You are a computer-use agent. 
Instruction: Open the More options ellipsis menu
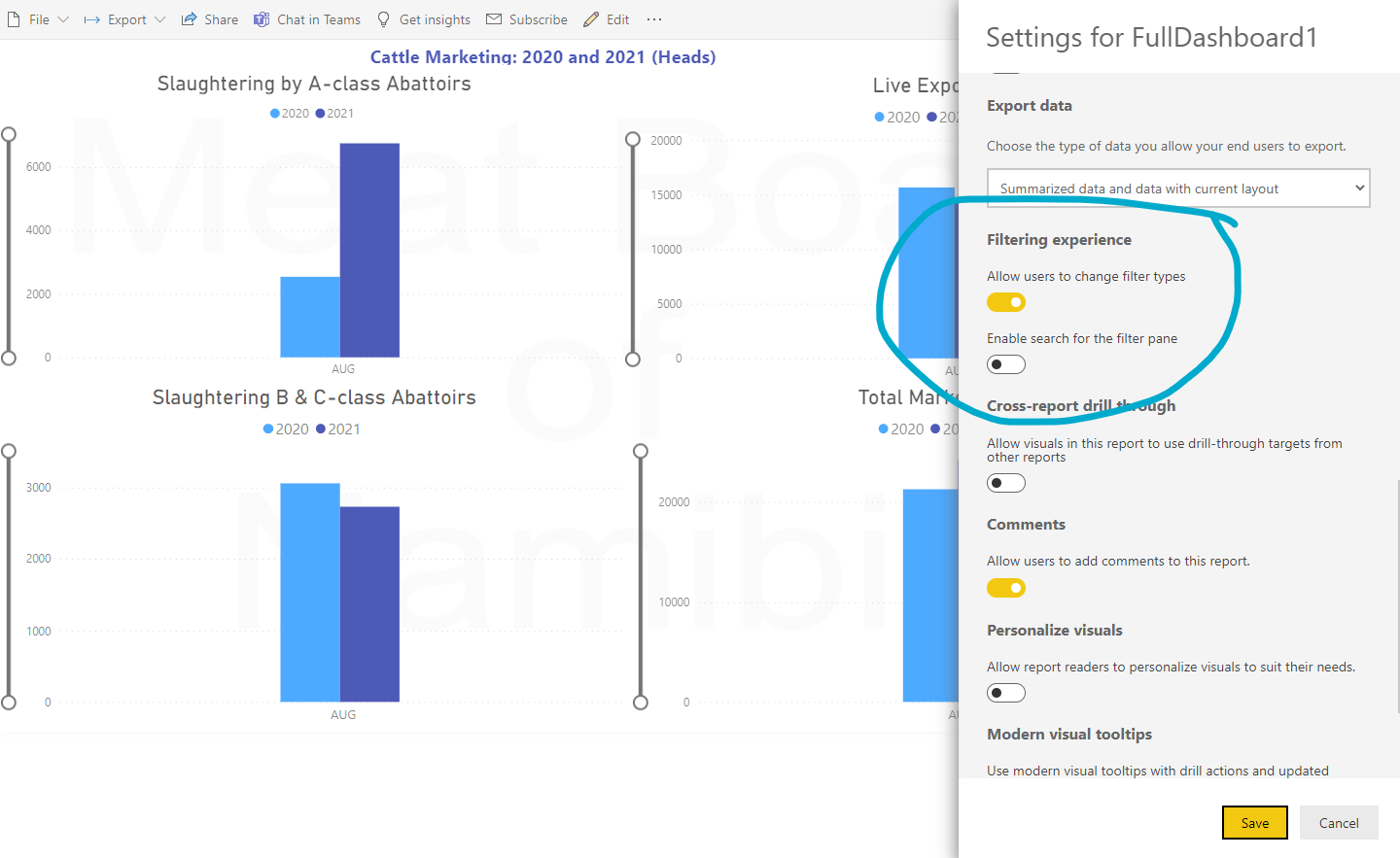[654, 19]
